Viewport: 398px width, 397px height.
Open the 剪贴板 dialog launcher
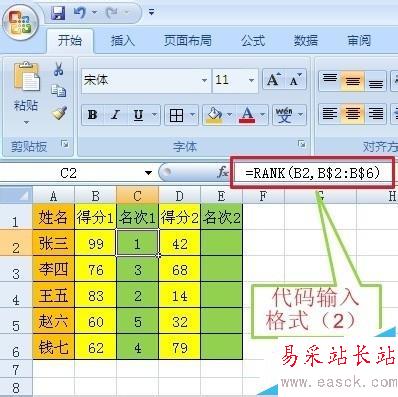pos(65,144)
